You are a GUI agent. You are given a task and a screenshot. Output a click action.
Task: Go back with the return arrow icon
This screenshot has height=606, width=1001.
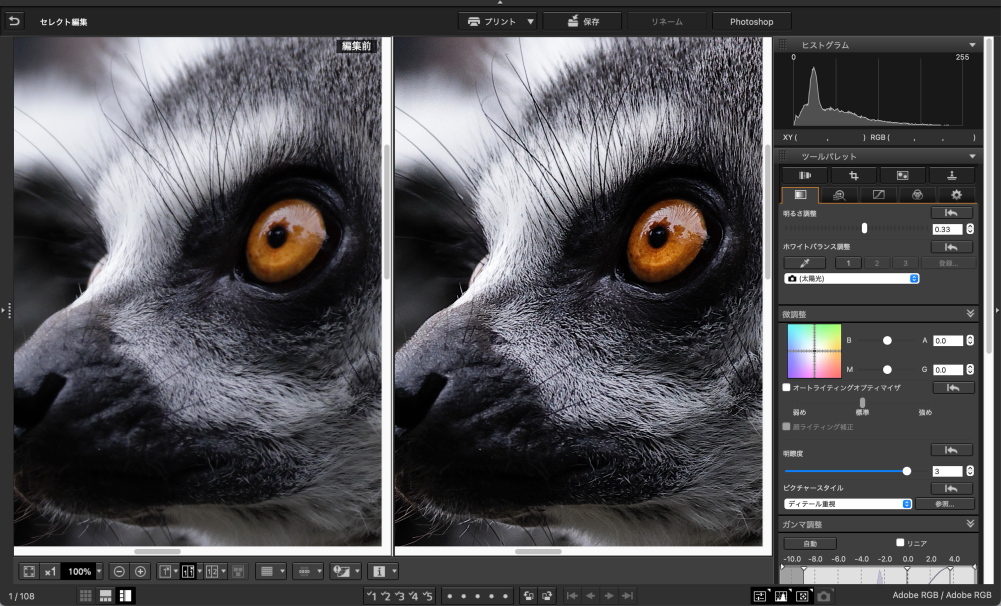[x=13, y=21]
